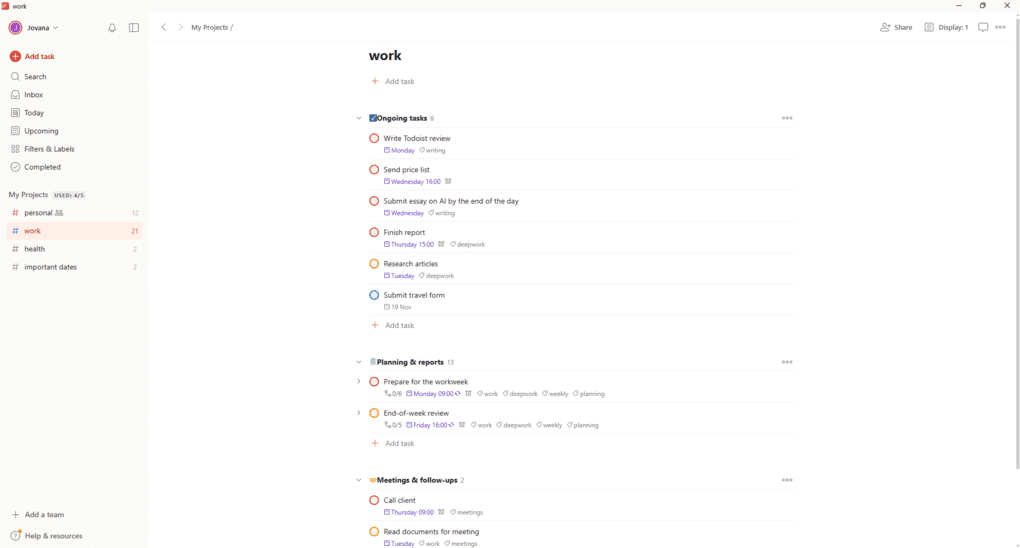This screenshot has width=1020, height=548.
Task: Check off Finish report task
Action: 374,232
